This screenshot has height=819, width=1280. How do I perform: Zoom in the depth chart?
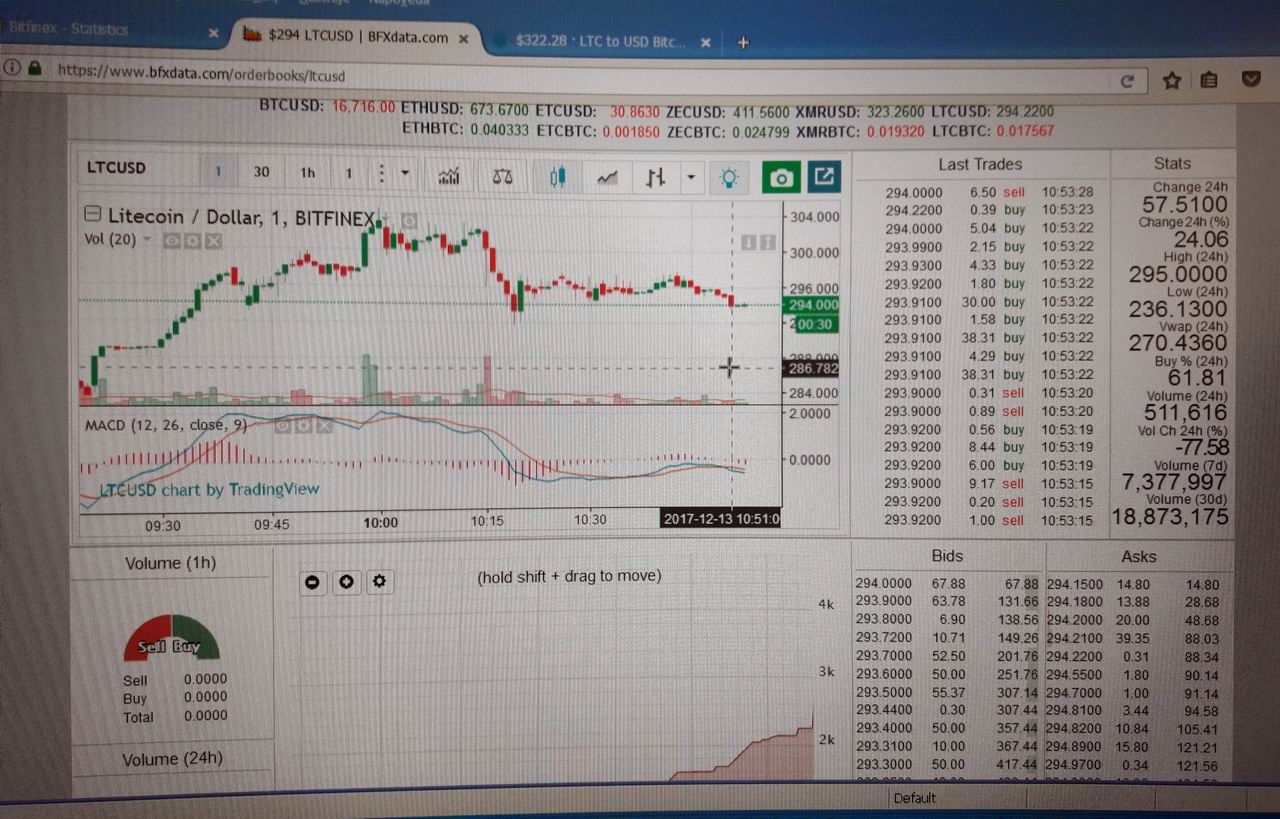tap(346, 581)
